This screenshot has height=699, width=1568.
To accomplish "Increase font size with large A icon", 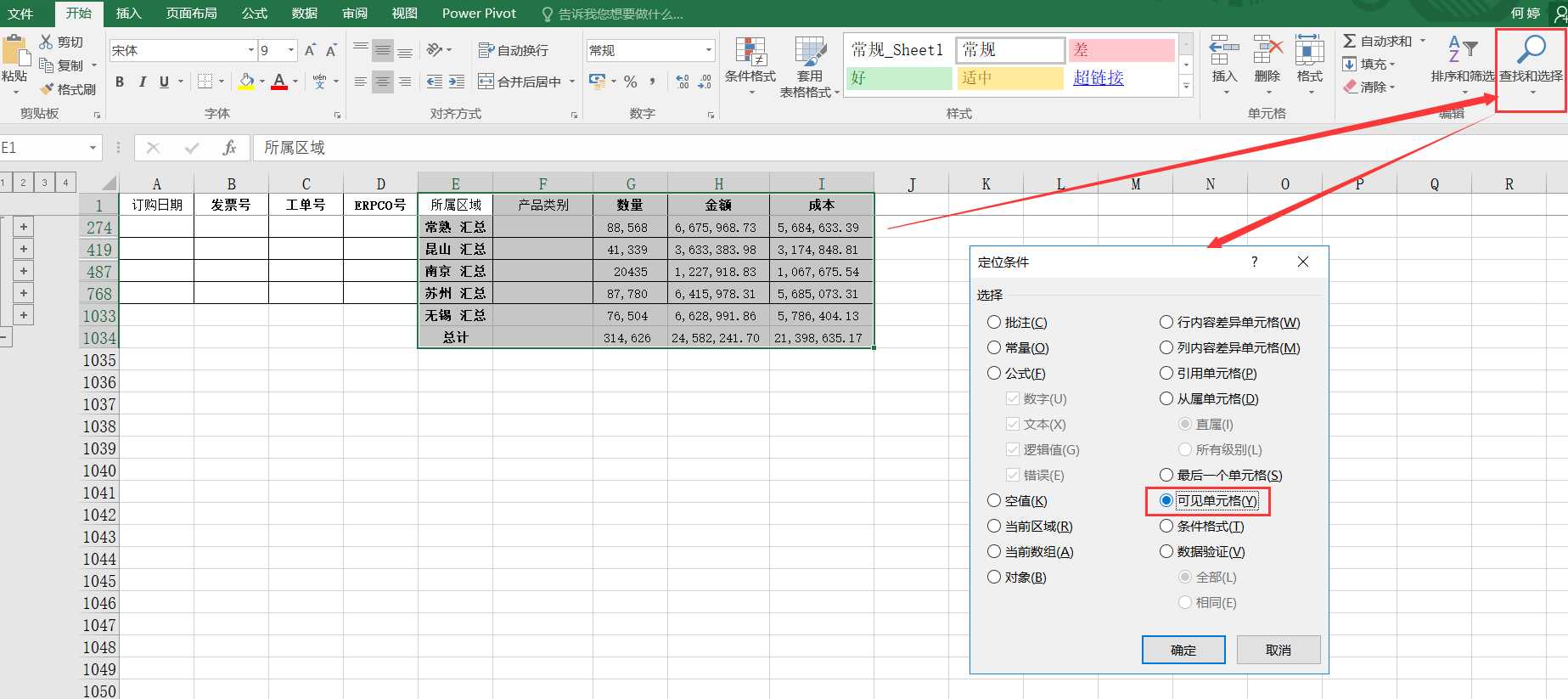I will (310, 50).
